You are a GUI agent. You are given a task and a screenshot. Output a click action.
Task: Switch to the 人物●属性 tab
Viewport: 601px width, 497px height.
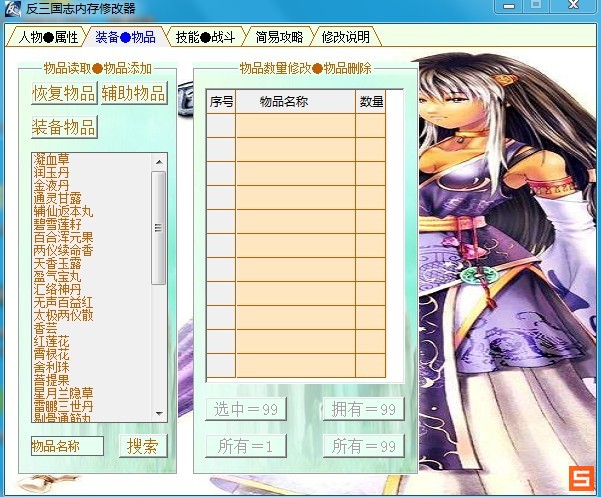click(x=47, y=38)
